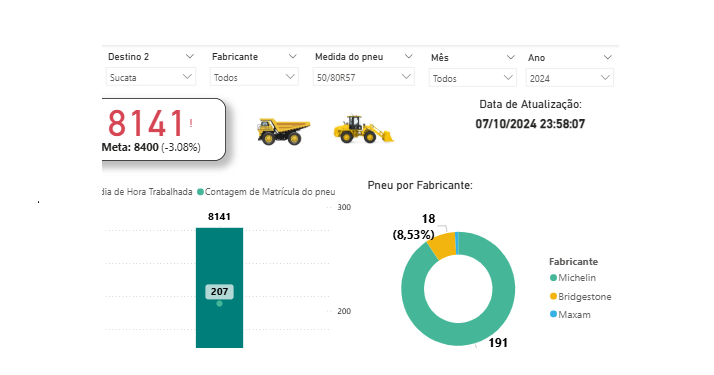Viewport: 714px width, 375px height.
Task: Click the large red 8141 KPI value
Action: [146, 123]
